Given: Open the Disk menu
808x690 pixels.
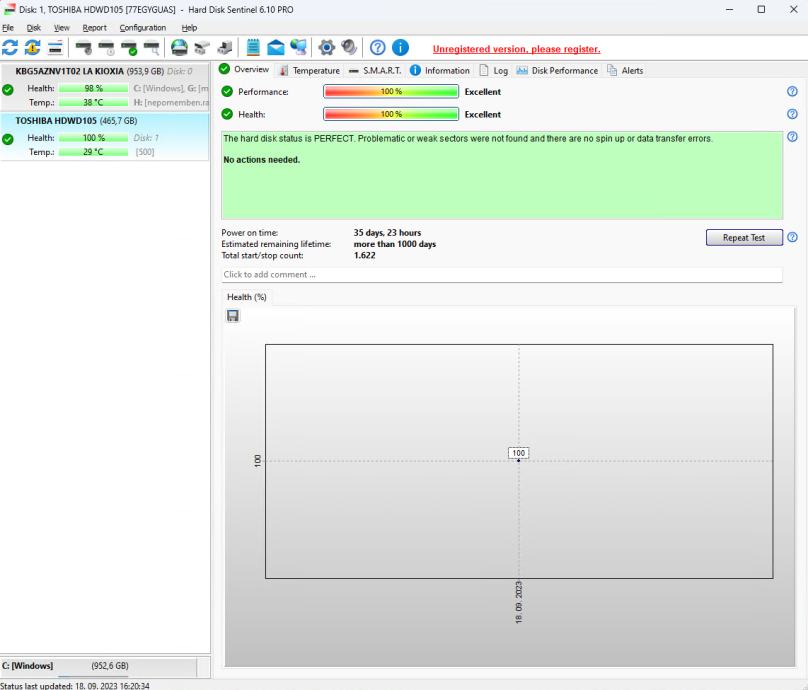Looking at the screenshot, I should click(x=33, y=27).
